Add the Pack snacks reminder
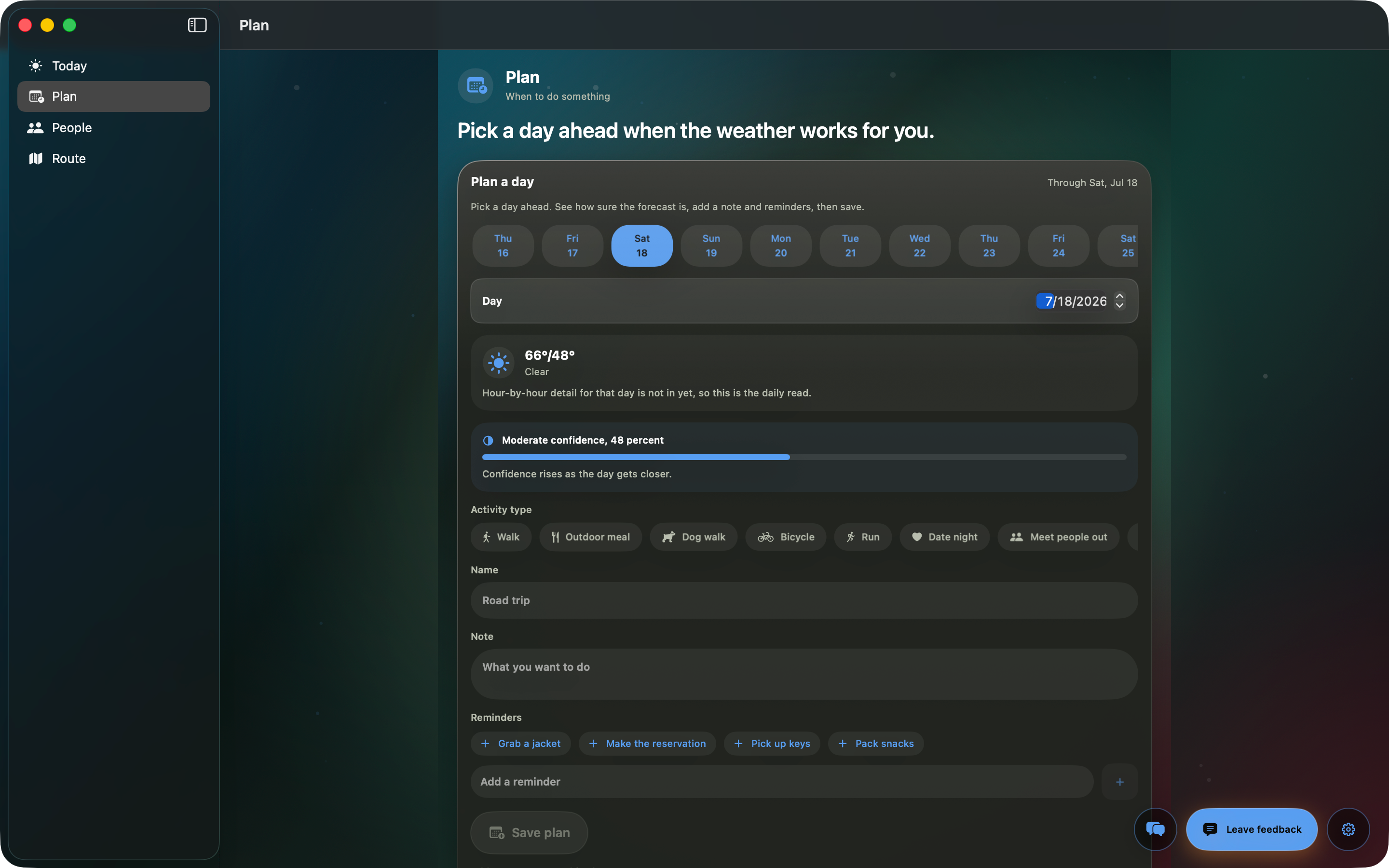Image resolution: width=1389 pixels, height=868 pixels. pos(875,744)
